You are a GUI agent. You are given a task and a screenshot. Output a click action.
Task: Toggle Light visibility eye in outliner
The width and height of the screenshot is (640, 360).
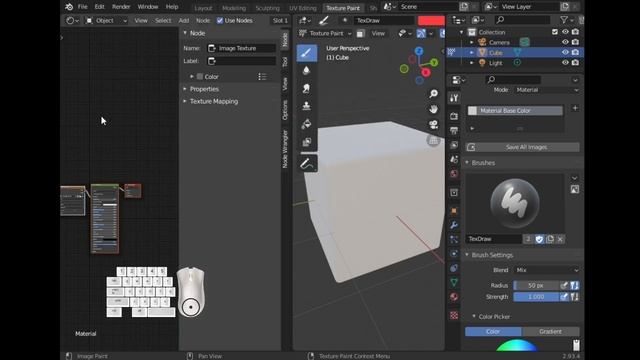tap(565, 62)
